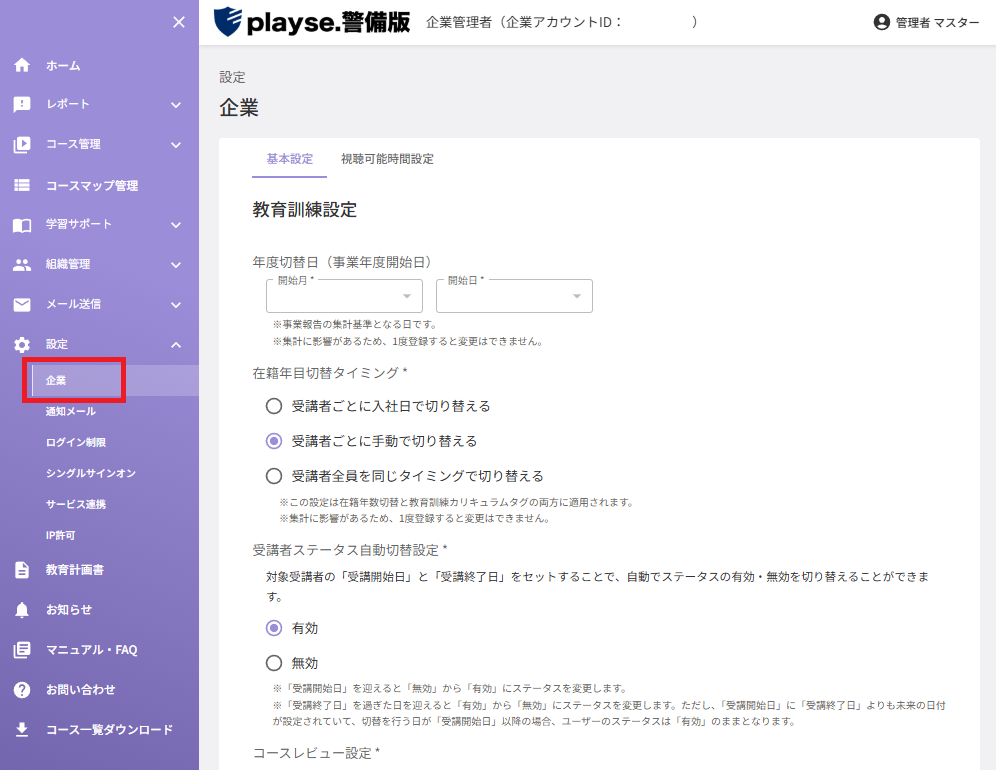Image resolution: width=996 pixels, height=770 pixels.
Task: Click the Settings gear icon
Action: click(22, 344)
